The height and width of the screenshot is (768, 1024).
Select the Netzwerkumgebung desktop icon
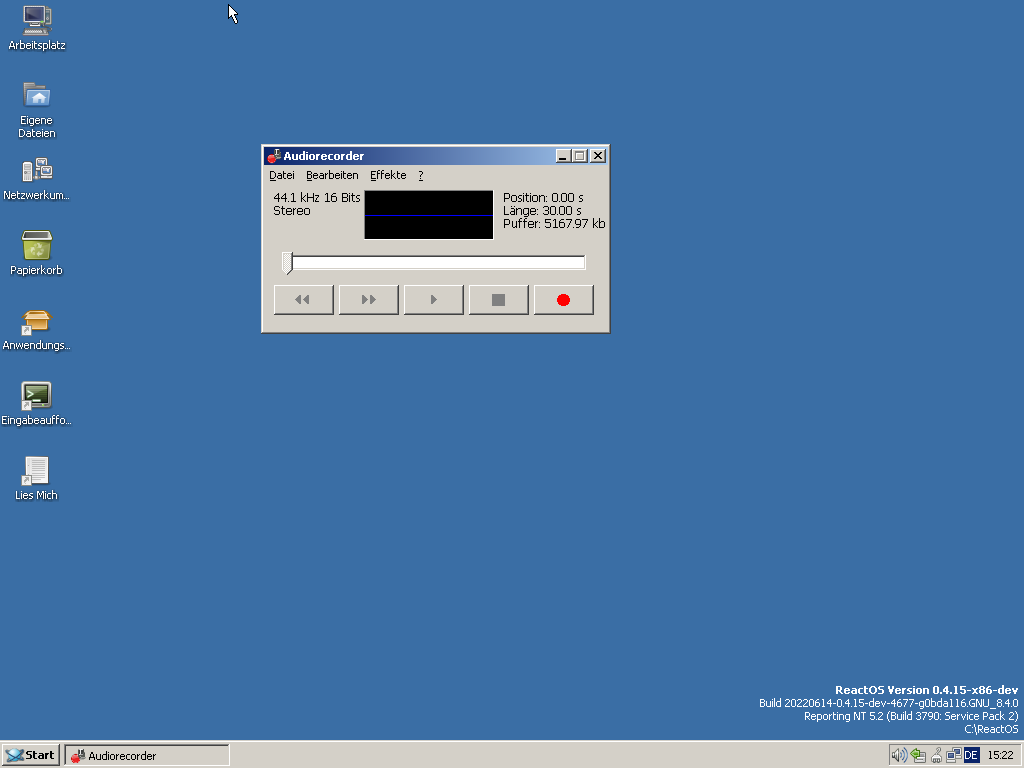(x=37, y=179)
